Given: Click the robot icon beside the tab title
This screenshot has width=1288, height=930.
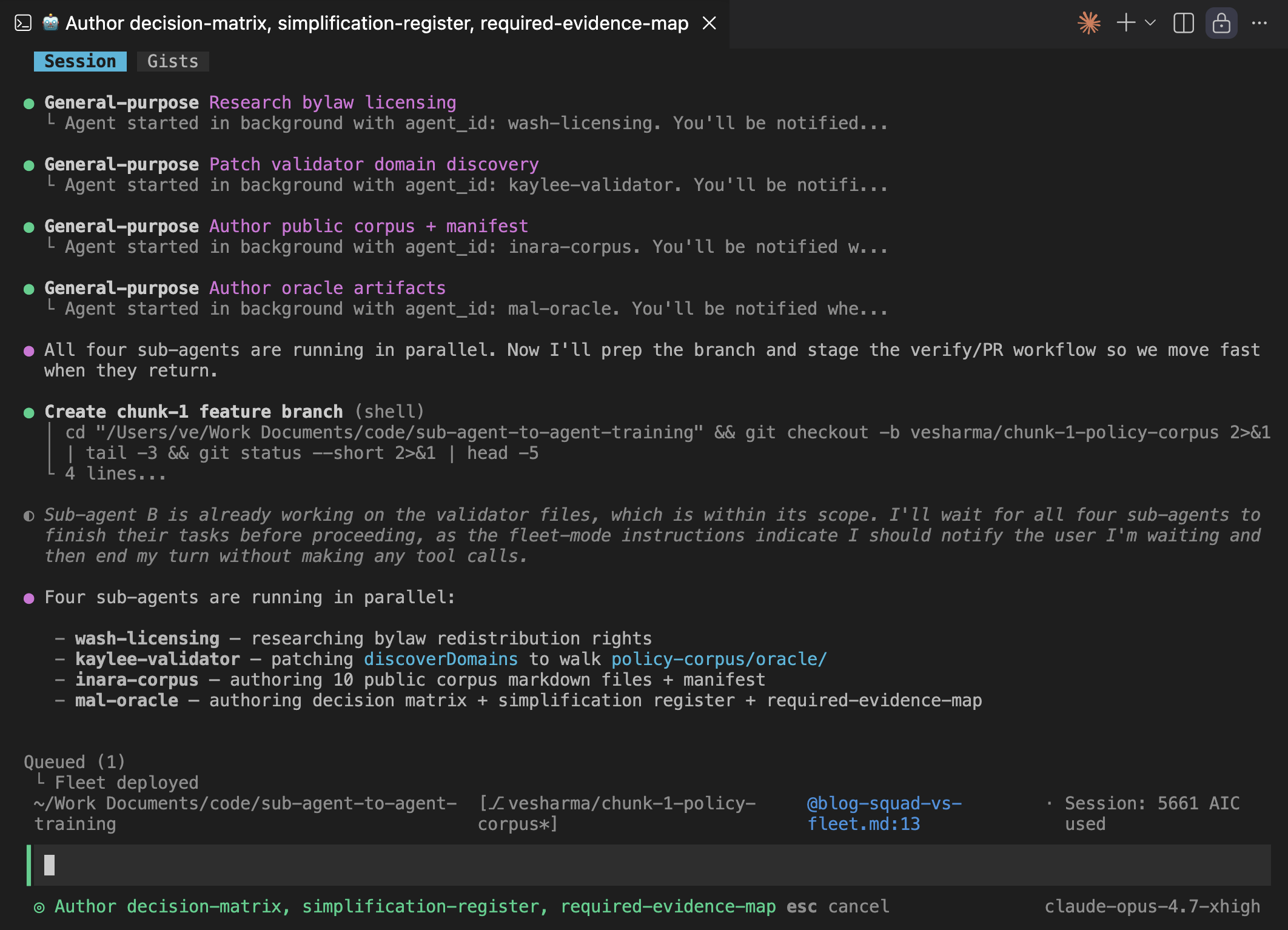Looking at the screenshot, I should 50,23.
